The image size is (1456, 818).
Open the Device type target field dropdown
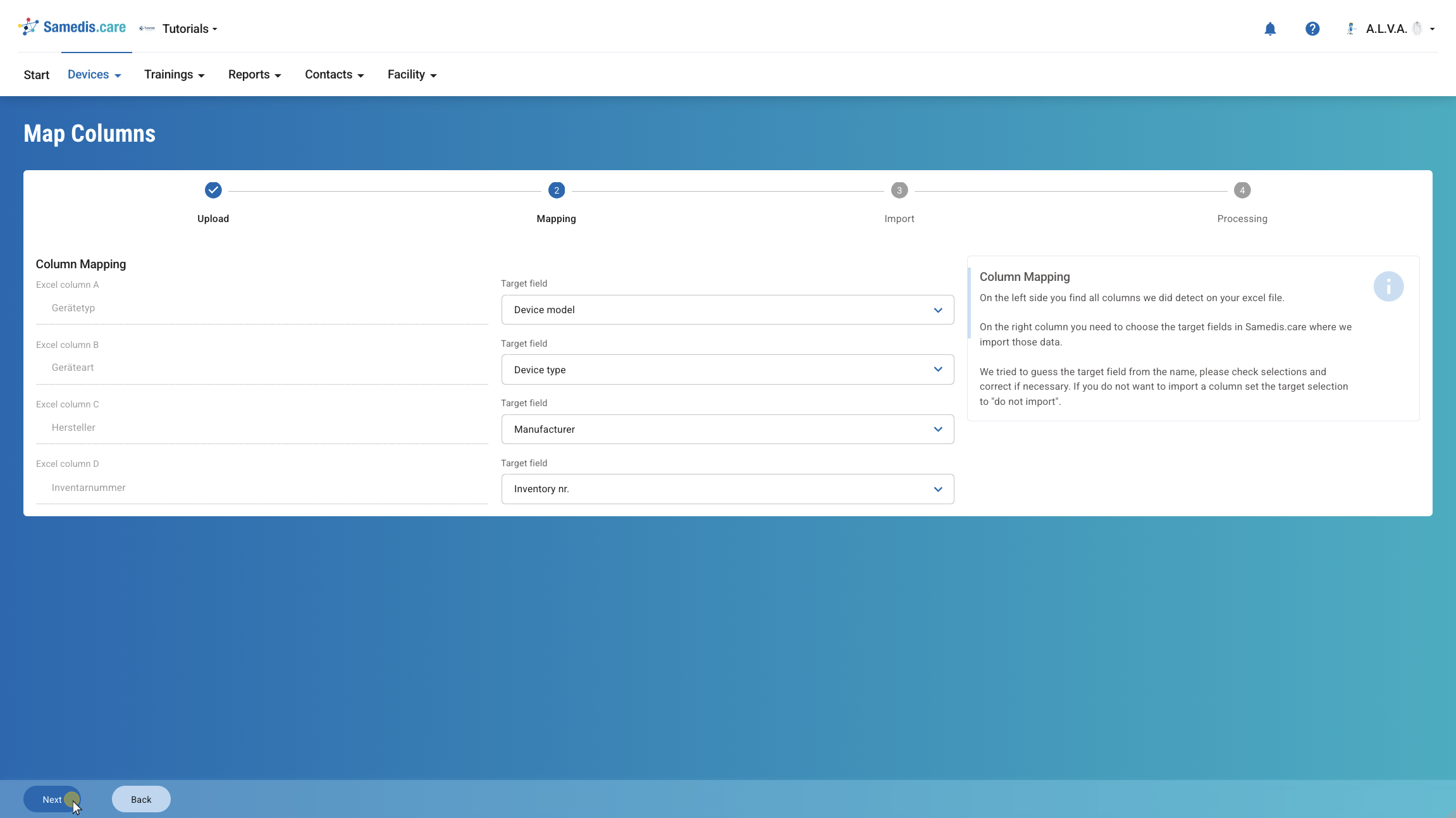(x=727, y=369)
